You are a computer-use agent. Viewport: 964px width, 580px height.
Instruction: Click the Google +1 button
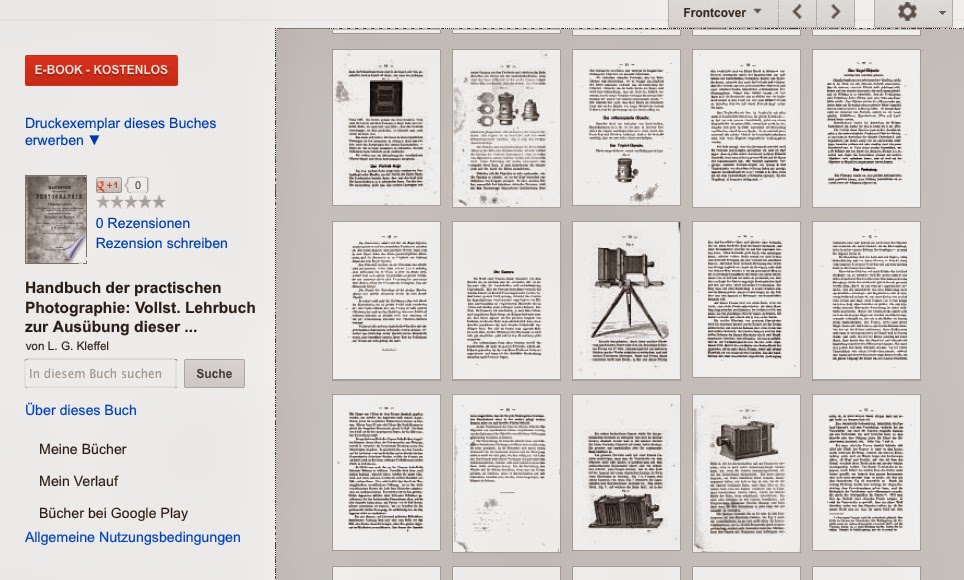click(108, 185)
